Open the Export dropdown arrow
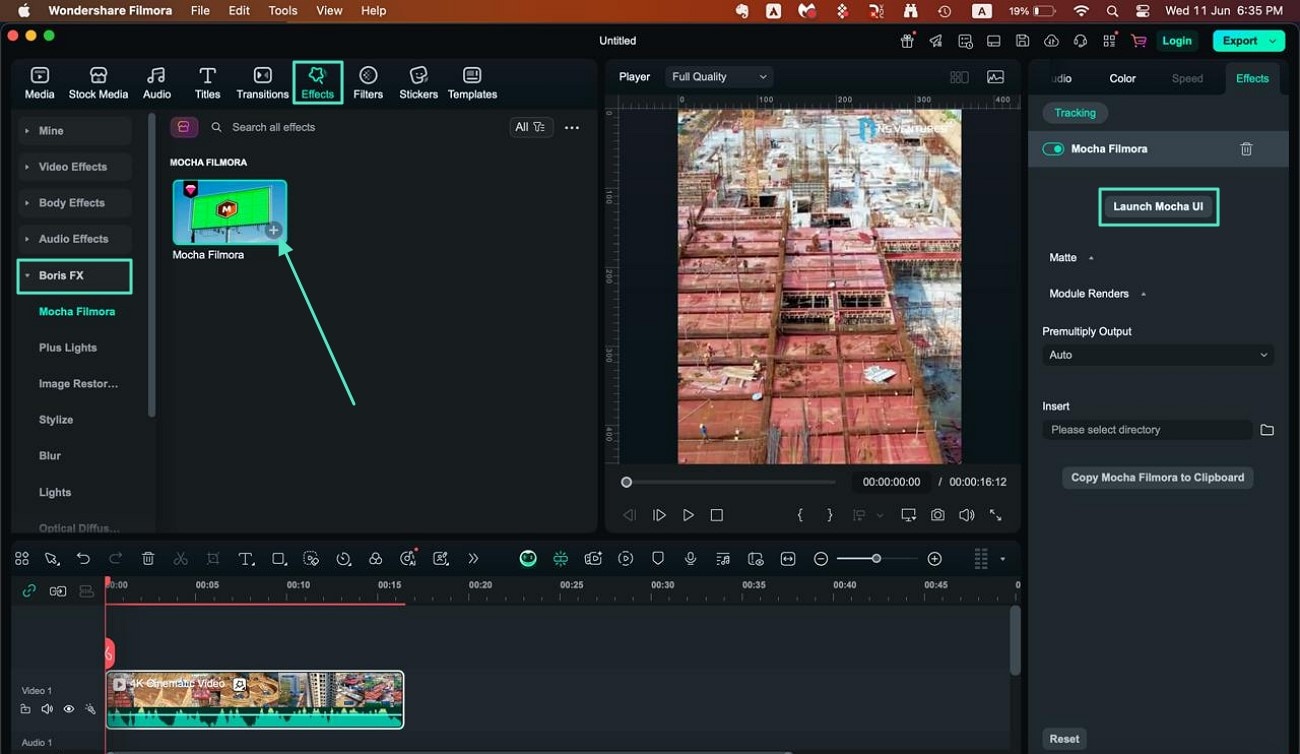This screenshot has height=754, width=1300. coord(1273,41)
